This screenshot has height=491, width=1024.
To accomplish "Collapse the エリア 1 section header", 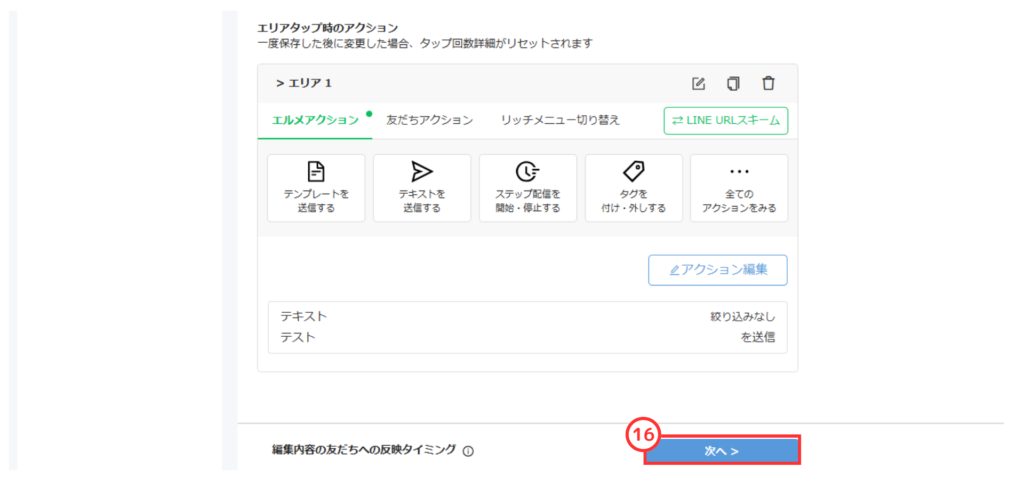I will pos(304,83).
